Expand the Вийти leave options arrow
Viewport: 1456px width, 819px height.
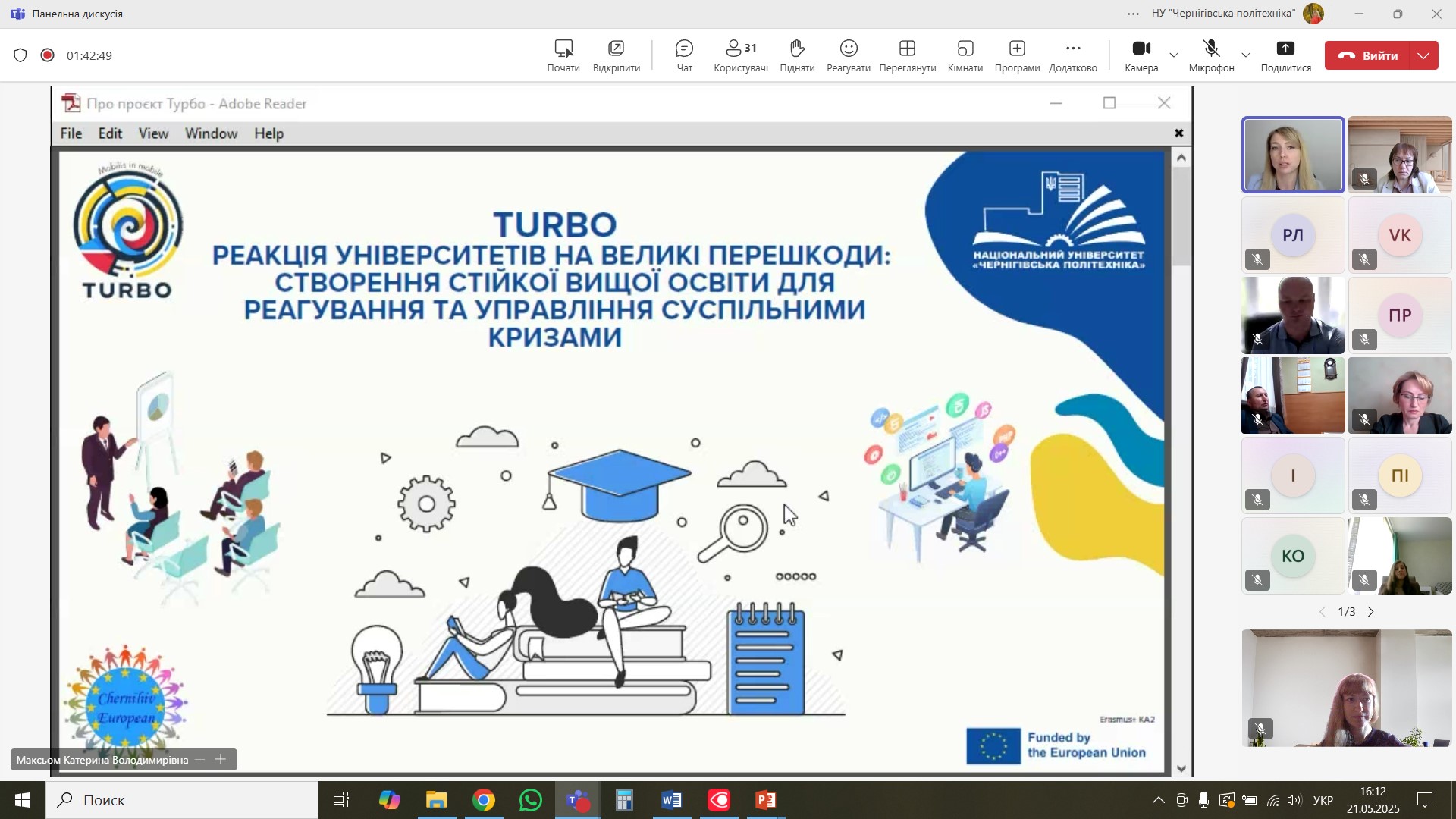click(x=1423, y=55)
